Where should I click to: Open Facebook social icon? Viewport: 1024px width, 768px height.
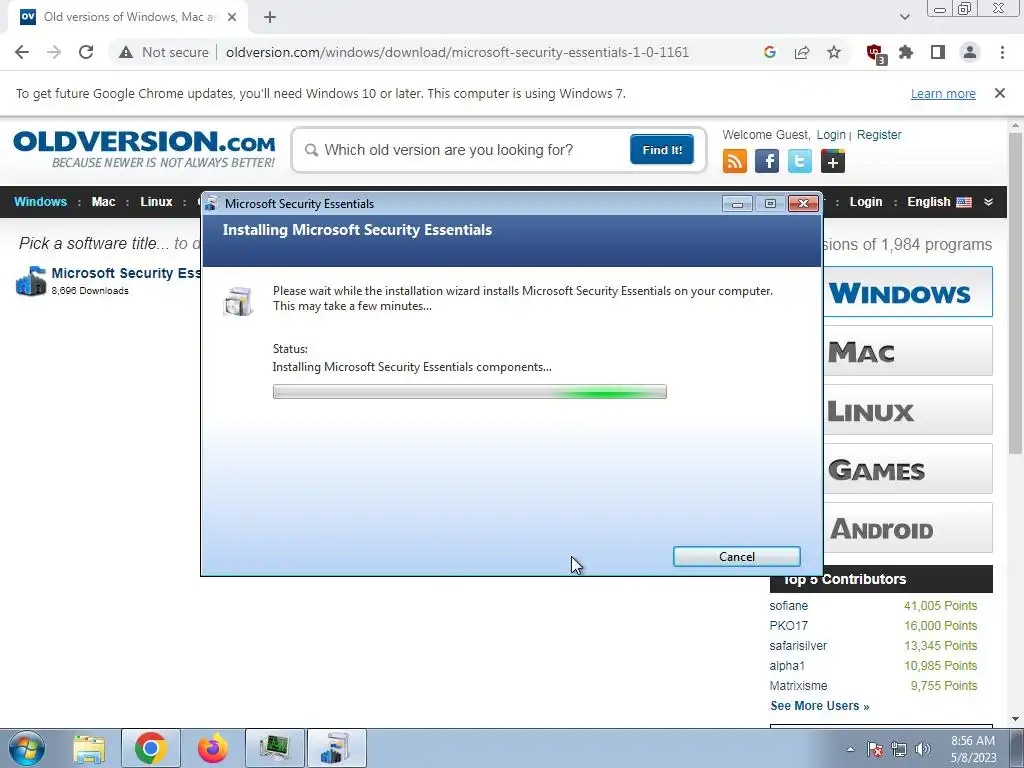click(767, 161)
